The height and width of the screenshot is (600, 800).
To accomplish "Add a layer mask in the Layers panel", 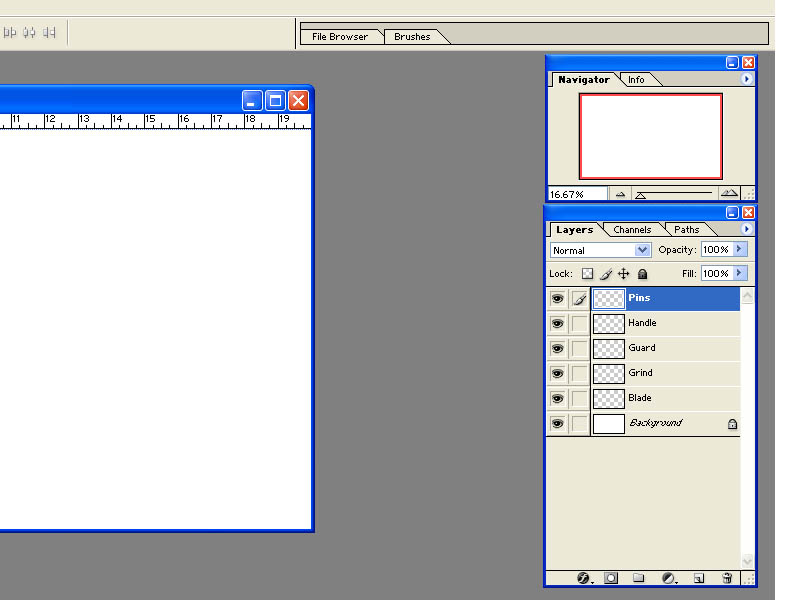I will pos(611,578).
